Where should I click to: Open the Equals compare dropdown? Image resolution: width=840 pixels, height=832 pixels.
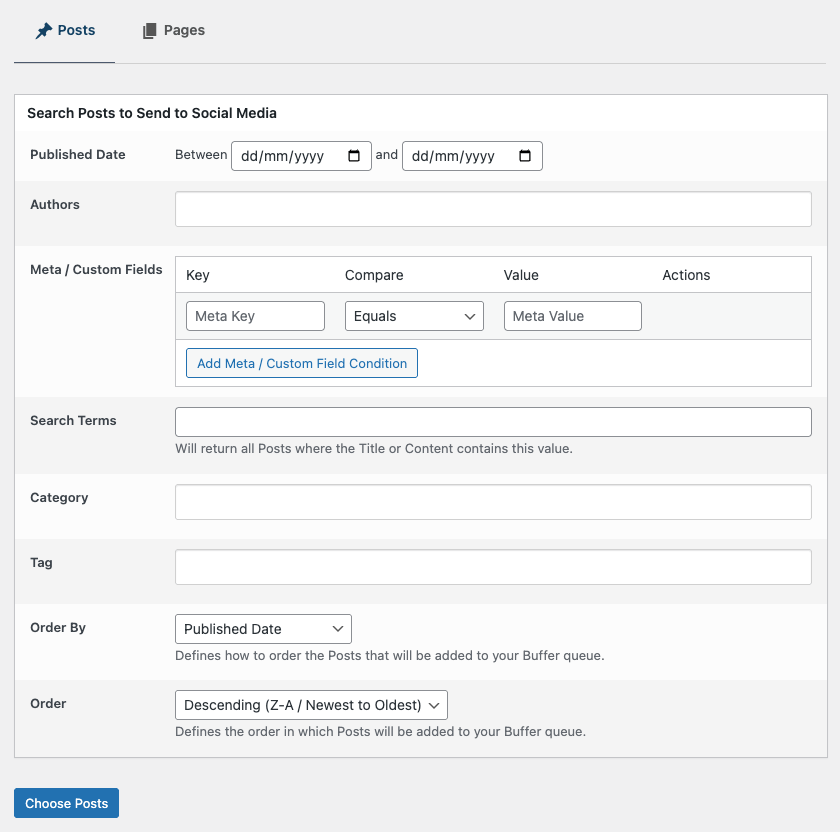[x=414, y=316]
